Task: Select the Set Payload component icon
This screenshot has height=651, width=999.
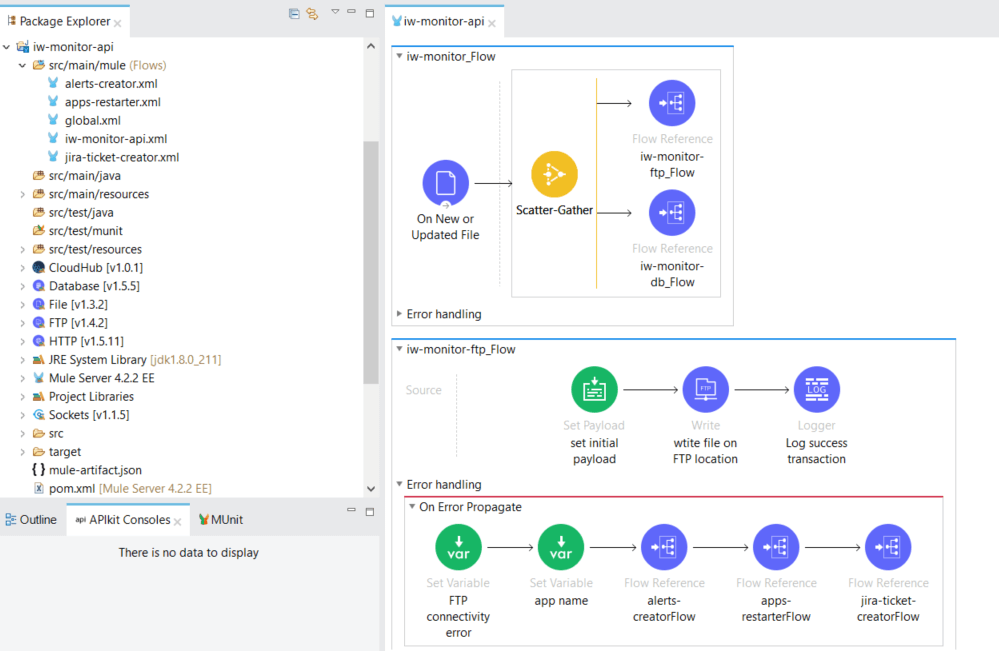Action: (x=594, y=389)
